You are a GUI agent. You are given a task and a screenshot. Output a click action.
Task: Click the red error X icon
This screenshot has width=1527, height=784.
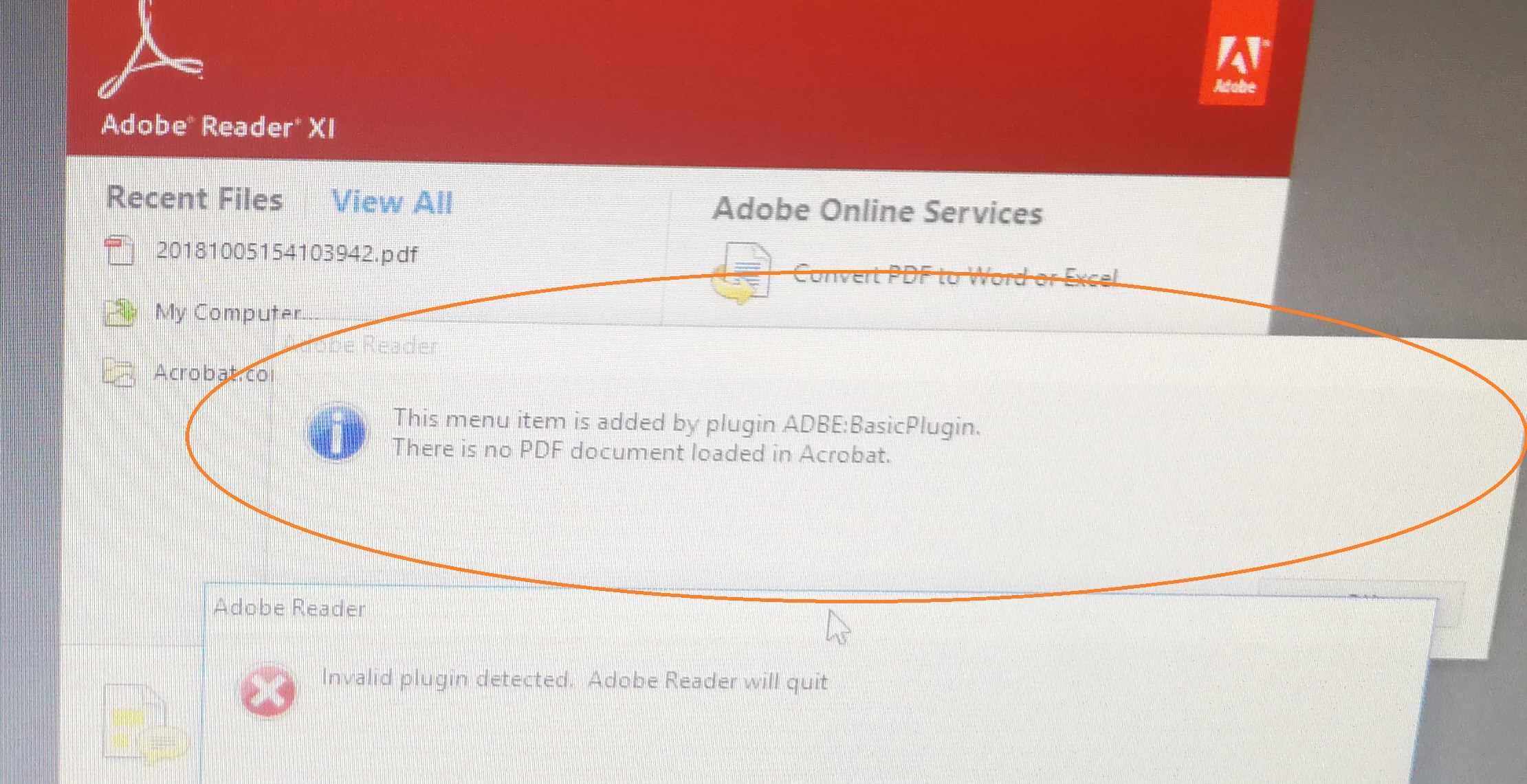tap(267, 690)
